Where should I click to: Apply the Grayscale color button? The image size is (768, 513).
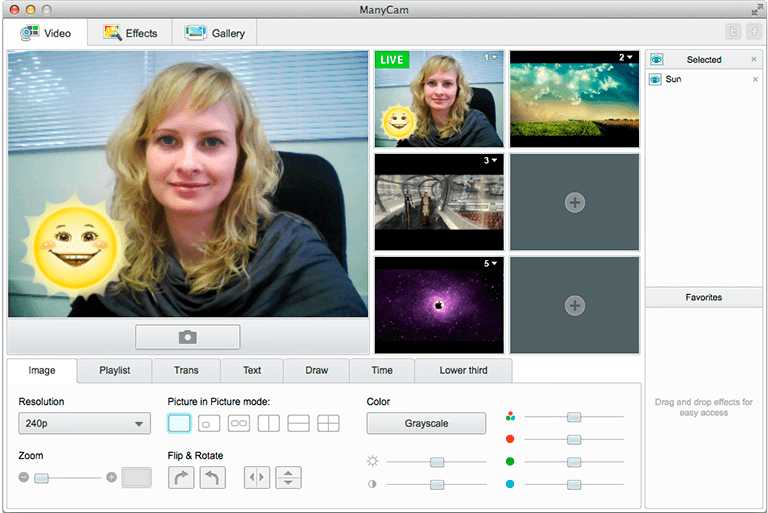(x=426, y=423)
